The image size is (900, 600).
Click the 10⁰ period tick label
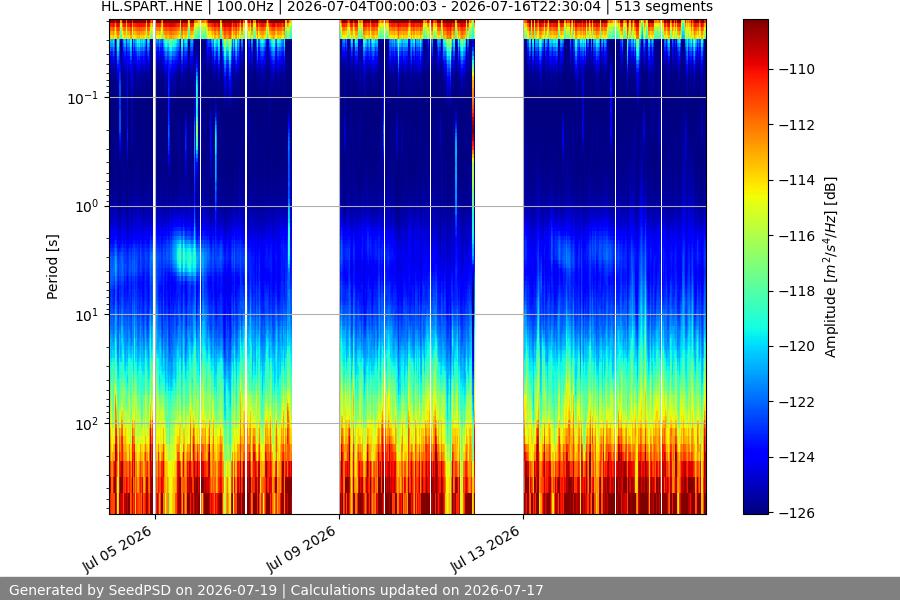86,207
